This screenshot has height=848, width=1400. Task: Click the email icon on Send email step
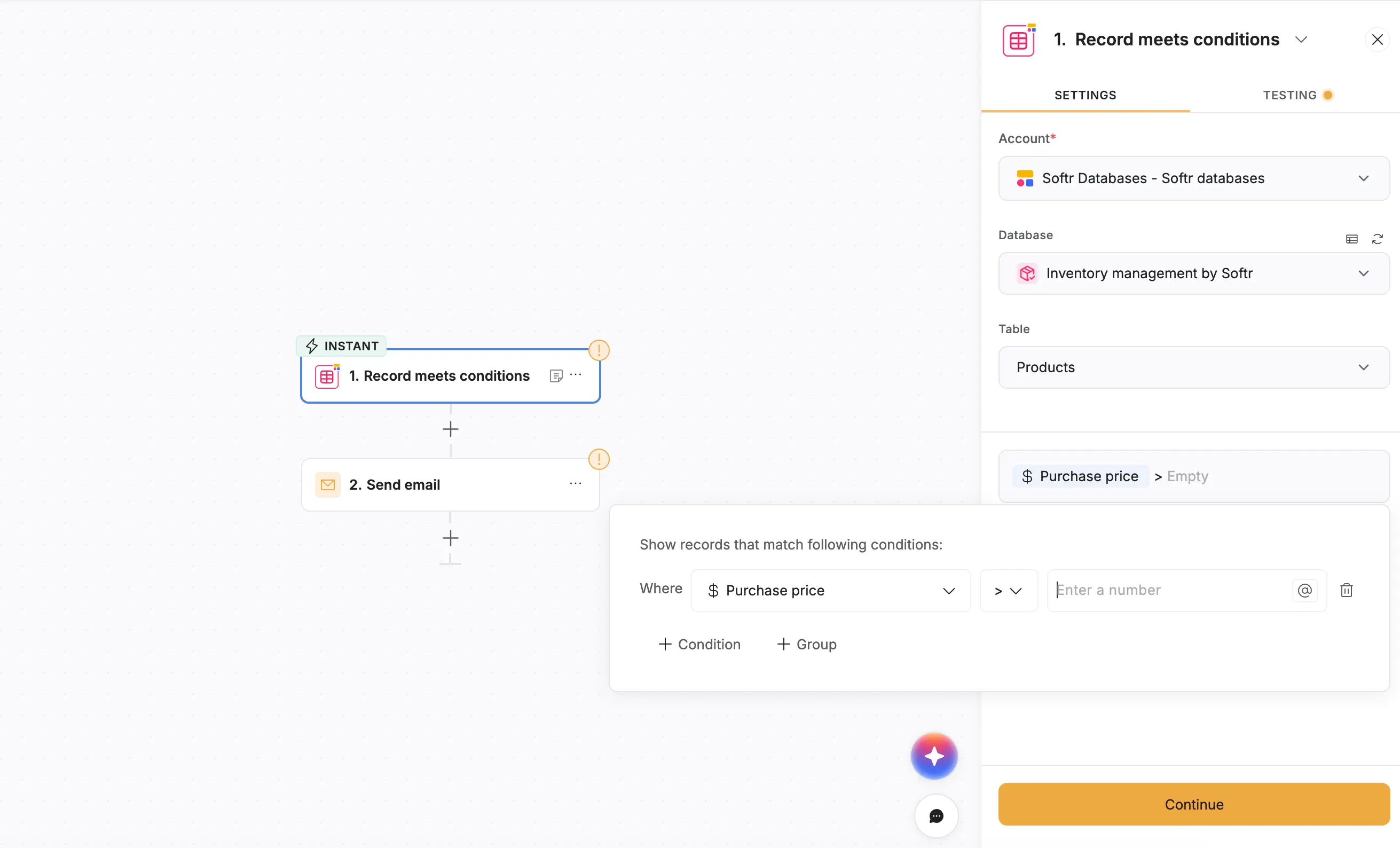point(327,484)
